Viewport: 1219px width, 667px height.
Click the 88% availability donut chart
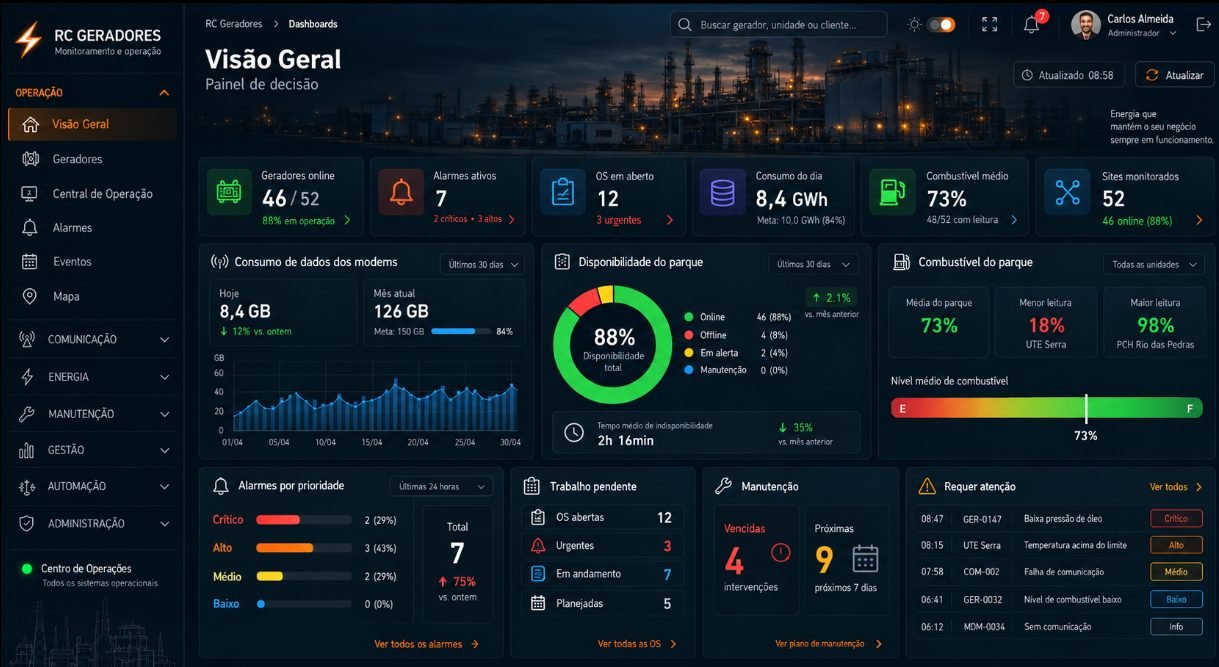point(613,344)
